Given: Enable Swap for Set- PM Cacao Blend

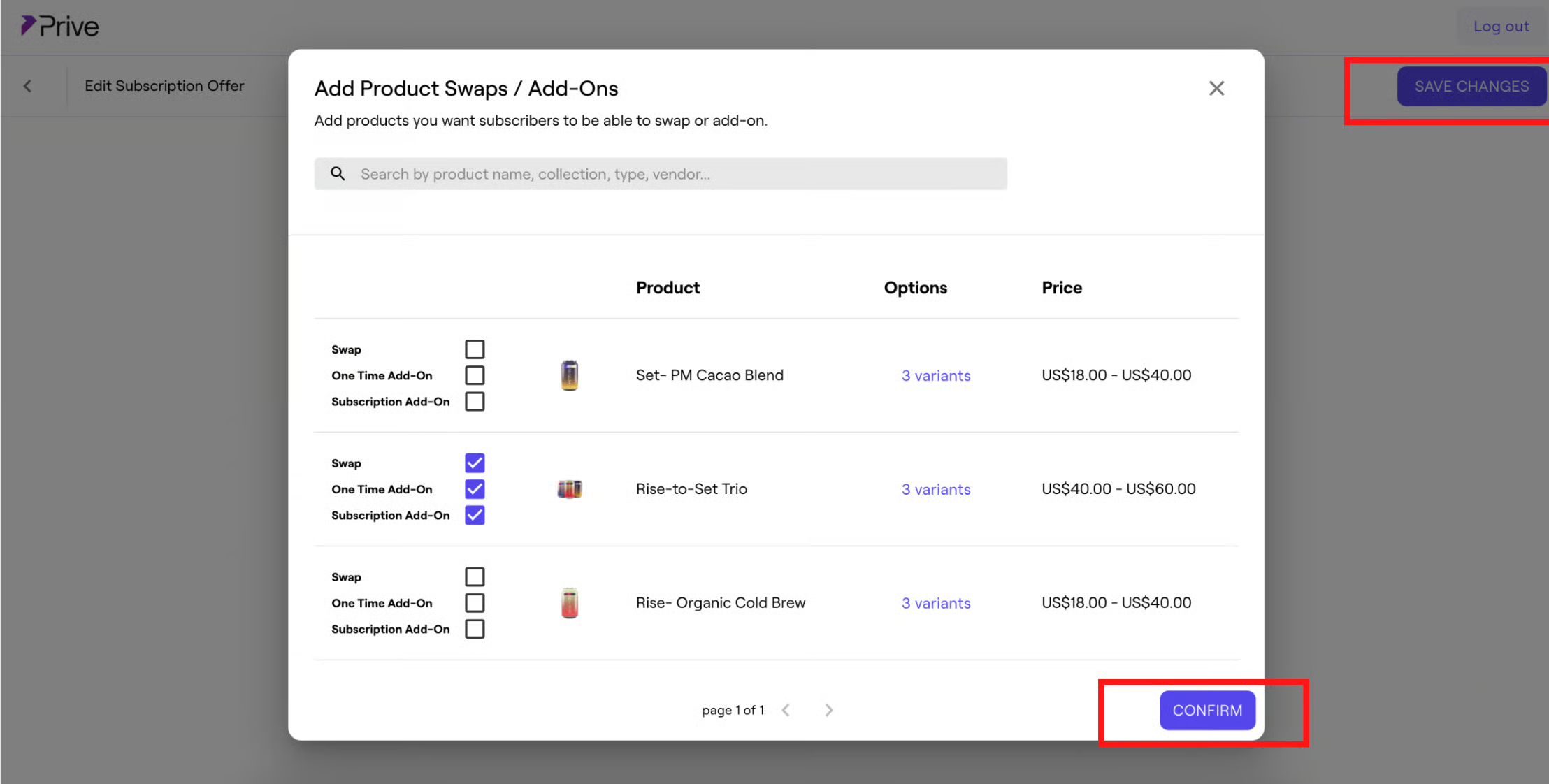Looking at the screenshot, I should point(475,349).
